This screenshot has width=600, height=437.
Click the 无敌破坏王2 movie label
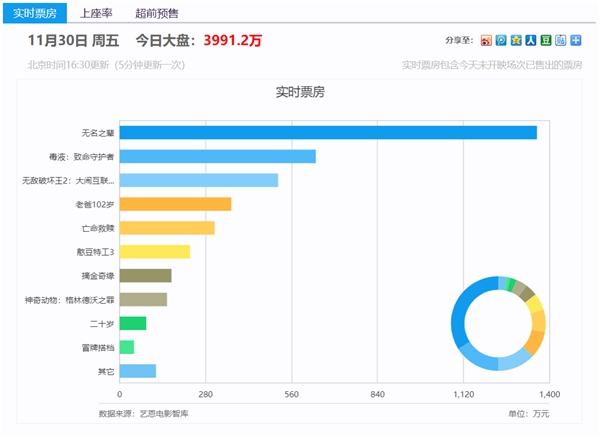(68, 181)
